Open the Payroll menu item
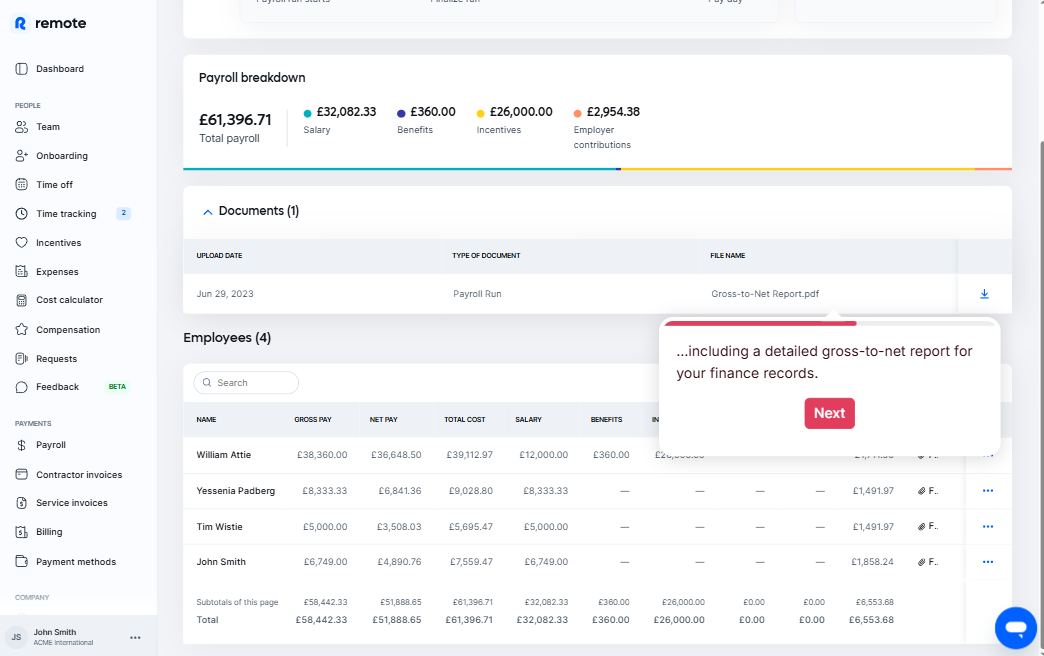 coord(50,445)
